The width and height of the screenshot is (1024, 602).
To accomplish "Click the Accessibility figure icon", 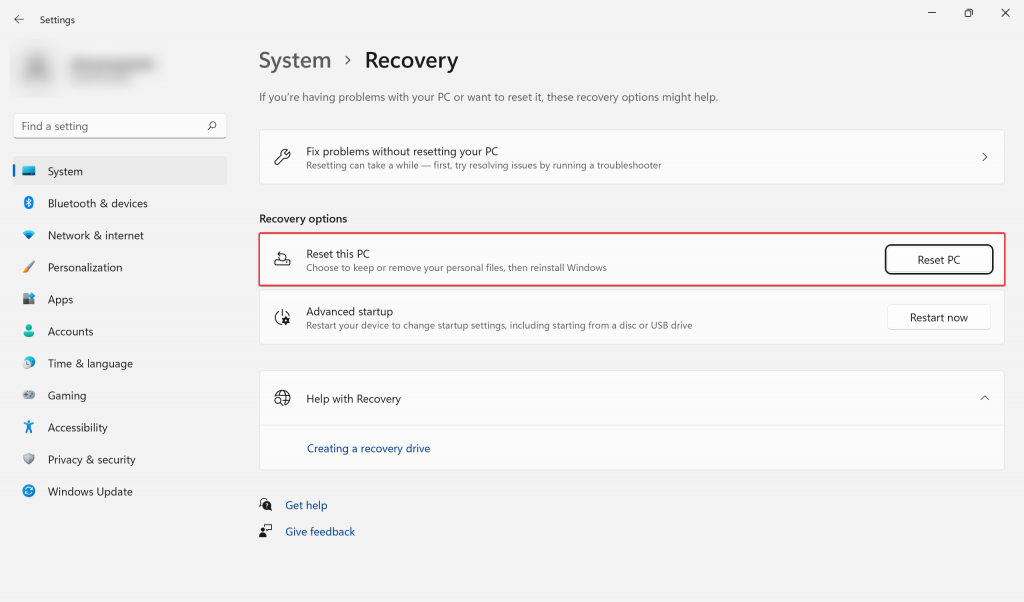I will click(x=29, y=427).
